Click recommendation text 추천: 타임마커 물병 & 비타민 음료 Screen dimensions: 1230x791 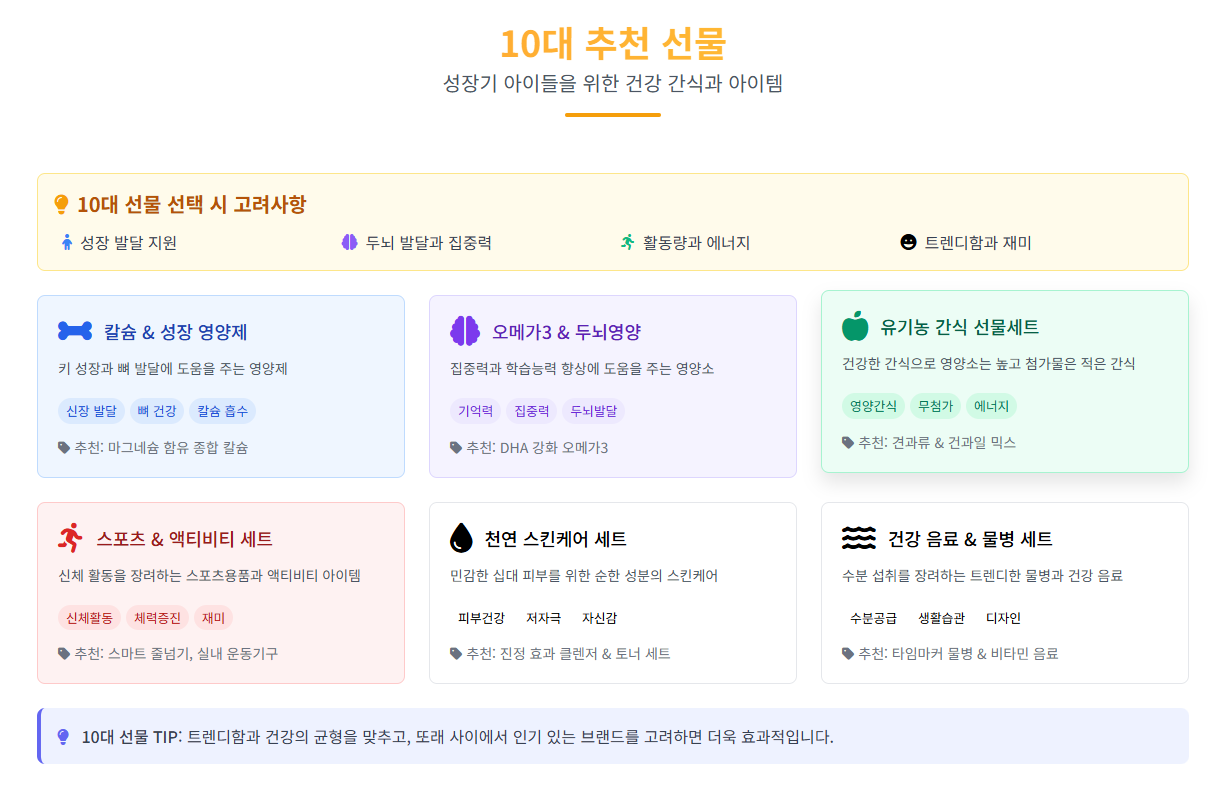[x=958, y=654]
